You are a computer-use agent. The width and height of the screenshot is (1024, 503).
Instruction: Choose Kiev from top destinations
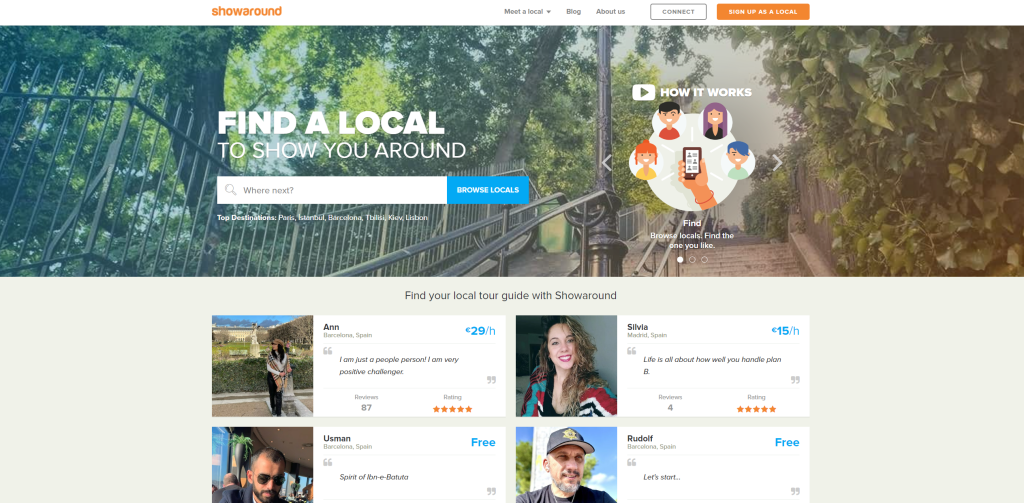tap(395, 218)
